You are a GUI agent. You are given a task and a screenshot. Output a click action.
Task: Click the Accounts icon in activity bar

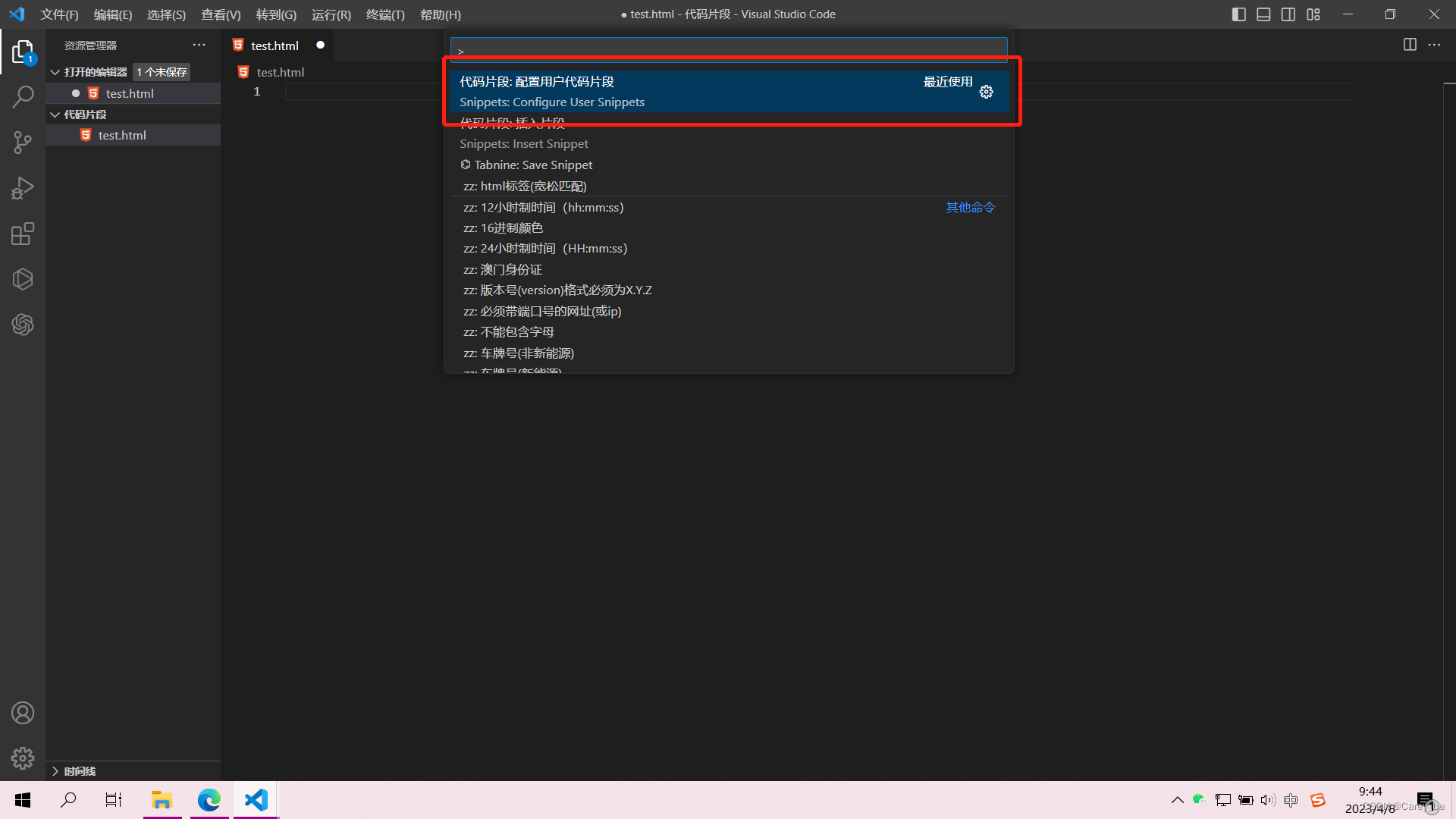coord(23,713)
